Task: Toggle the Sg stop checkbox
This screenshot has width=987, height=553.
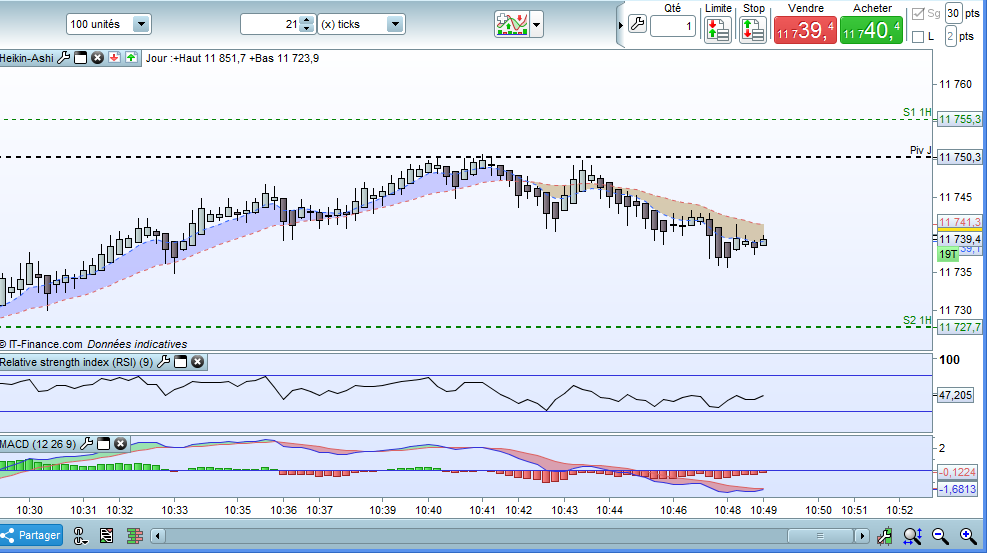Action: tap(918, 13)
